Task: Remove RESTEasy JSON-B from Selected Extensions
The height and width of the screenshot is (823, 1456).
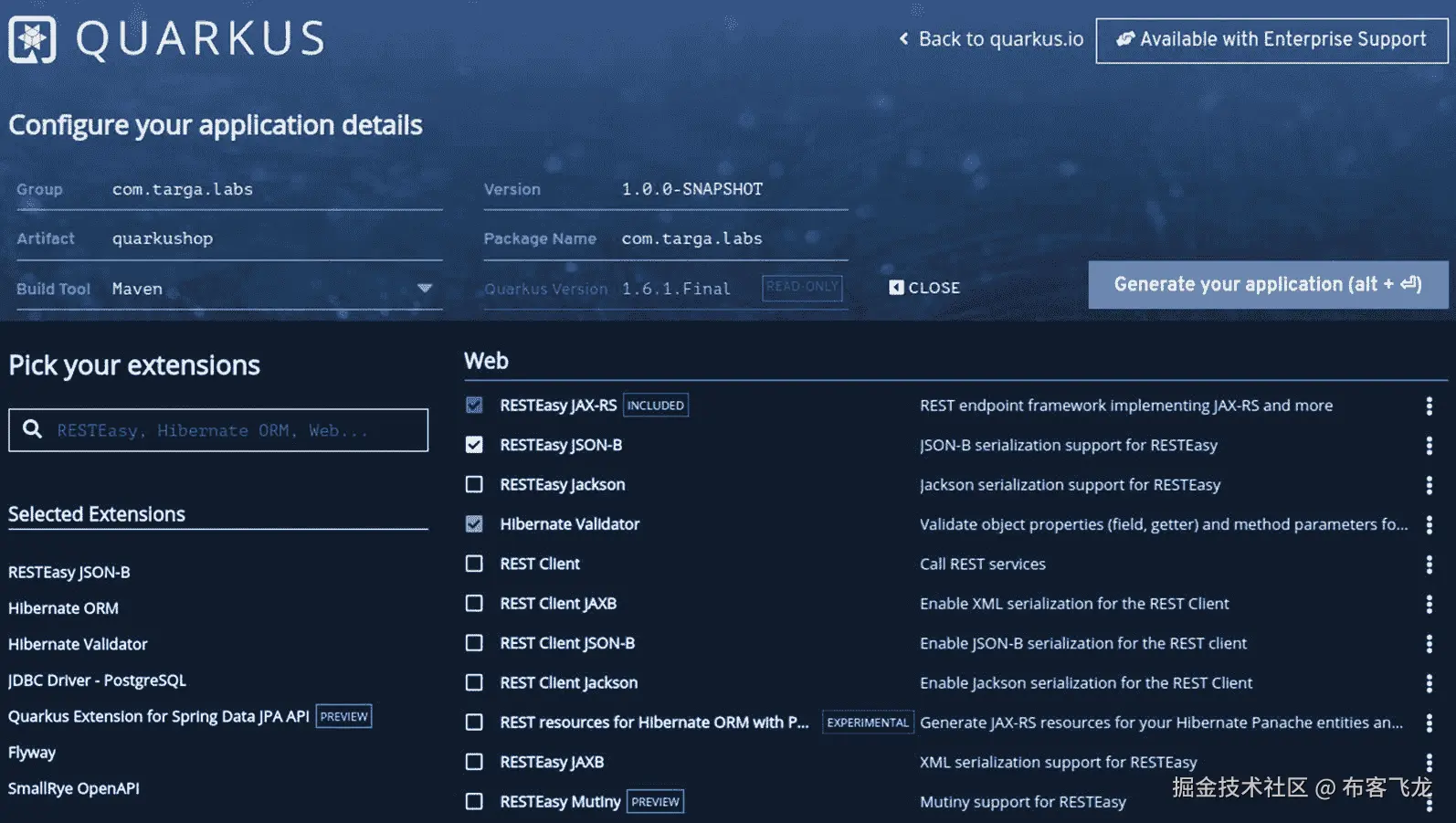Action: point(69,572)
